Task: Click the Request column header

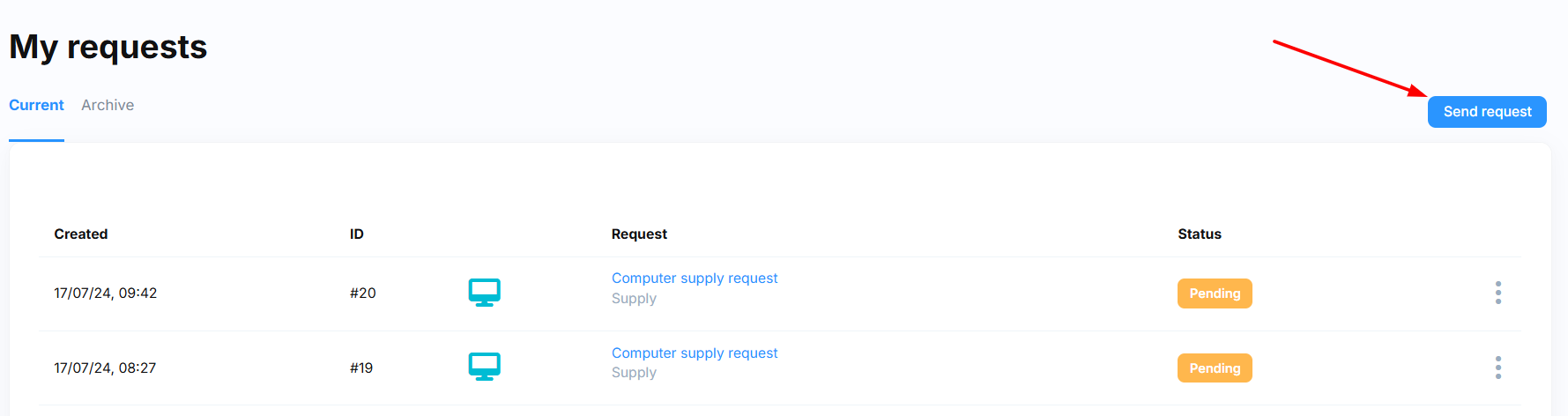Action: point(639,234)
